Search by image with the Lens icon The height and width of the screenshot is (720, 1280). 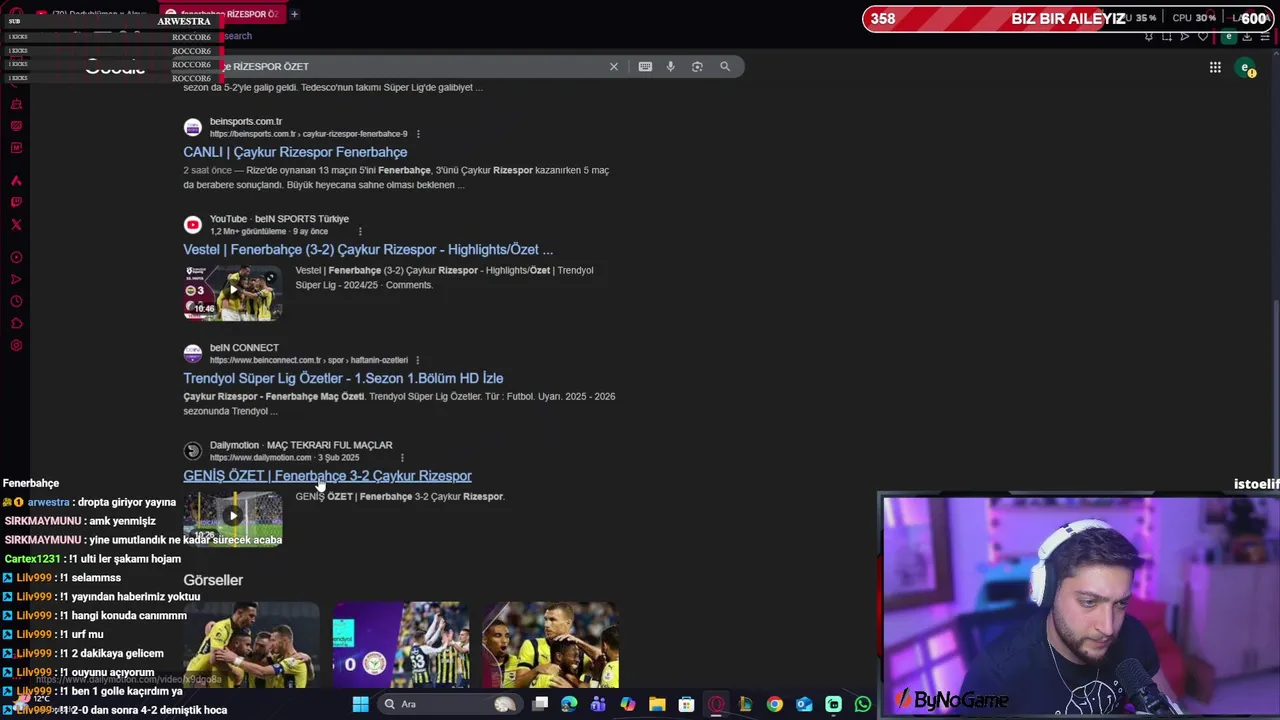[x=697, y=66]
